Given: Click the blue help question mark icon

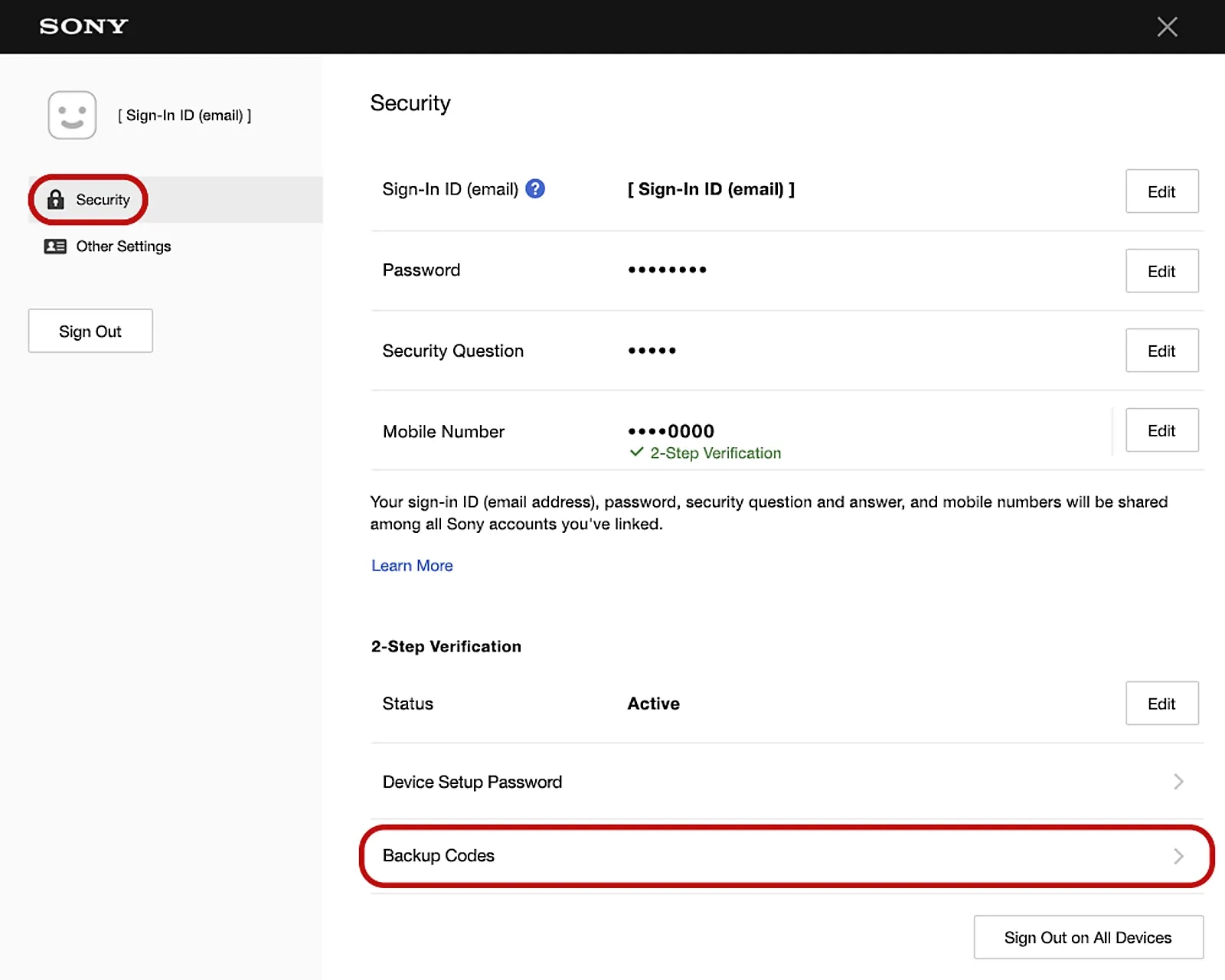Looking at the screenshot, I should click(535, 188).
